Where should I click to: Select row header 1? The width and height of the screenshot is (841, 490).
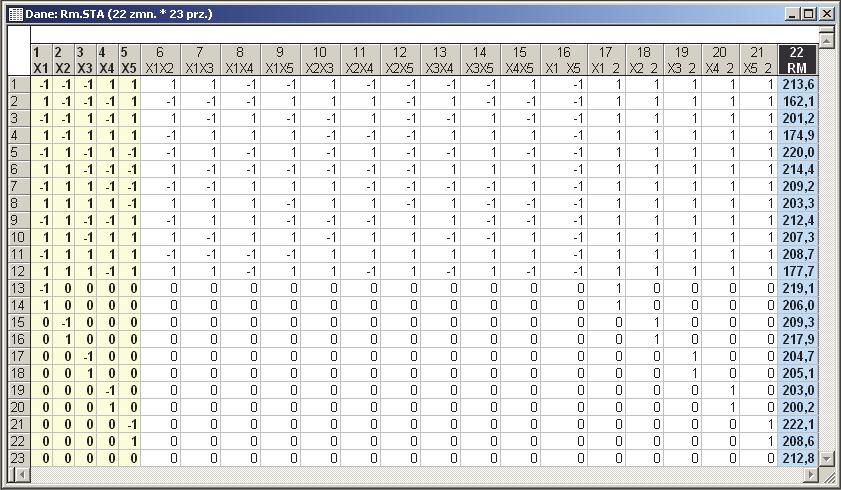pos(19,84)
